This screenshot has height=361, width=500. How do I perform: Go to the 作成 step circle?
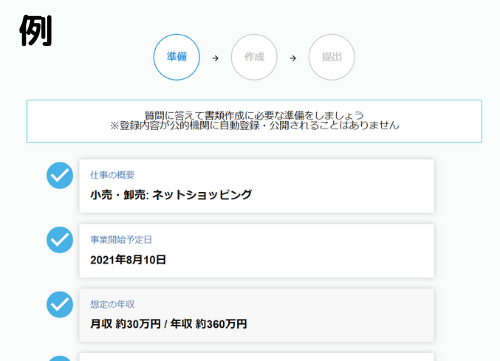click(x=254, y=57)
